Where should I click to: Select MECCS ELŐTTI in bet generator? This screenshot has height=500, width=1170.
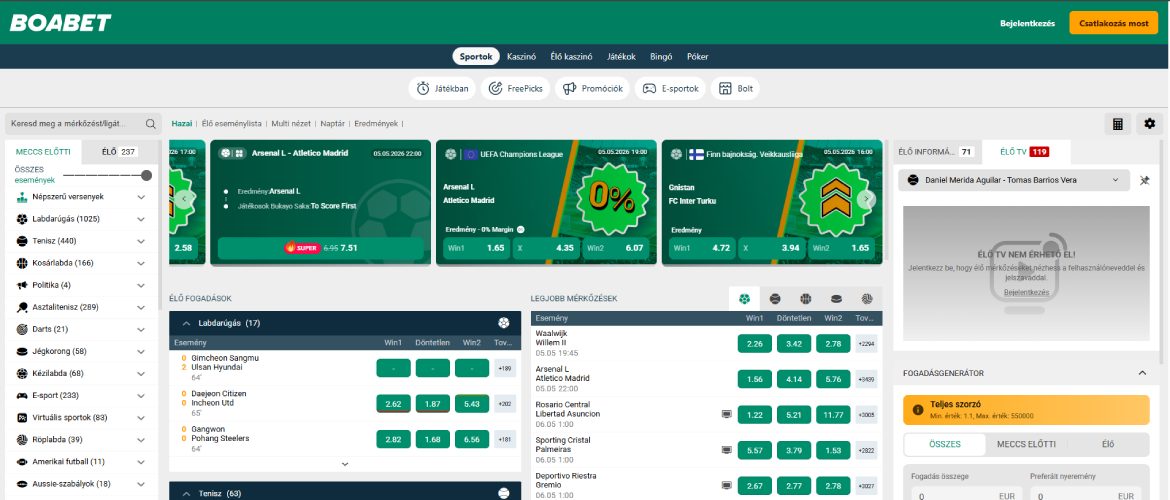(x=1026, y=444)
